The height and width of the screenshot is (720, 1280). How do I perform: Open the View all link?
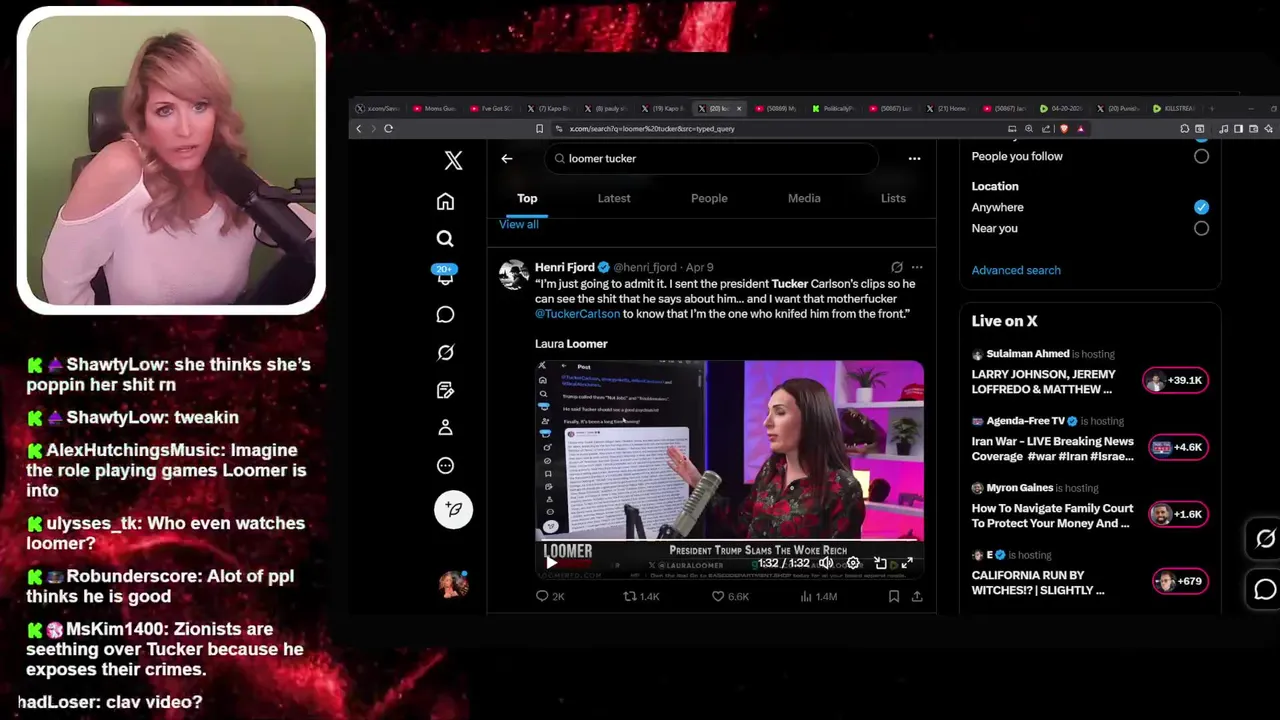coord(519,224)
